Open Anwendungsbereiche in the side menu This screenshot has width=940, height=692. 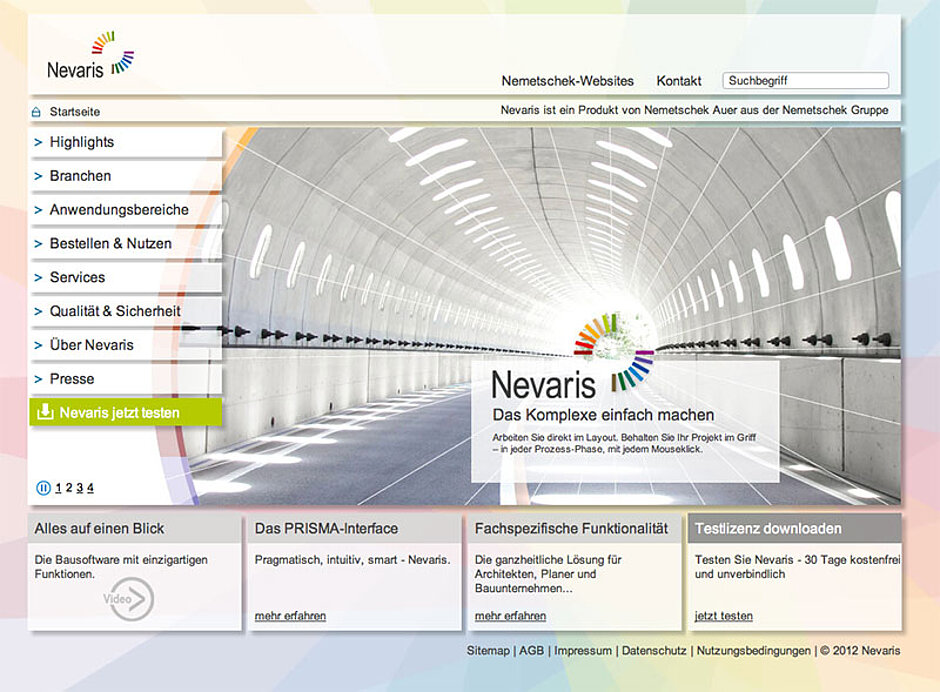point(119,210)
